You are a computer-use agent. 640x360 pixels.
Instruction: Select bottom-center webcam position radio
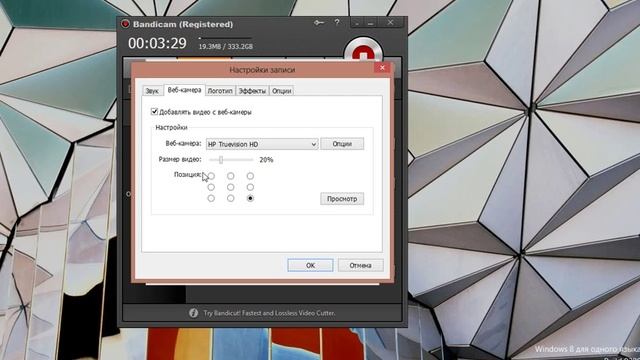pyautogui.click(x=231, y=198)
